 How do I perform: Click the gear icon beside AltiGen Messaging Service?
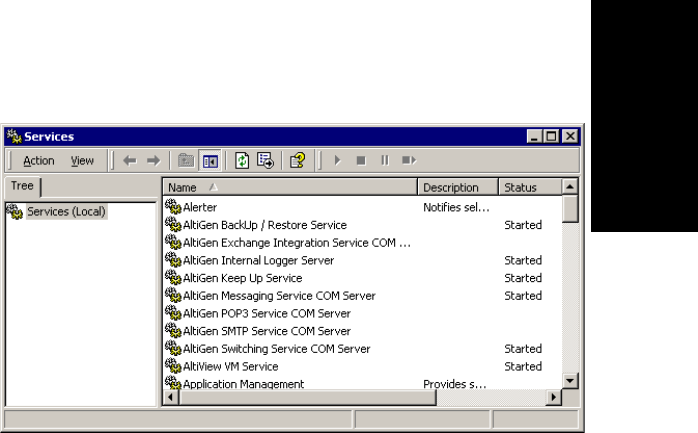click(173, 295)
